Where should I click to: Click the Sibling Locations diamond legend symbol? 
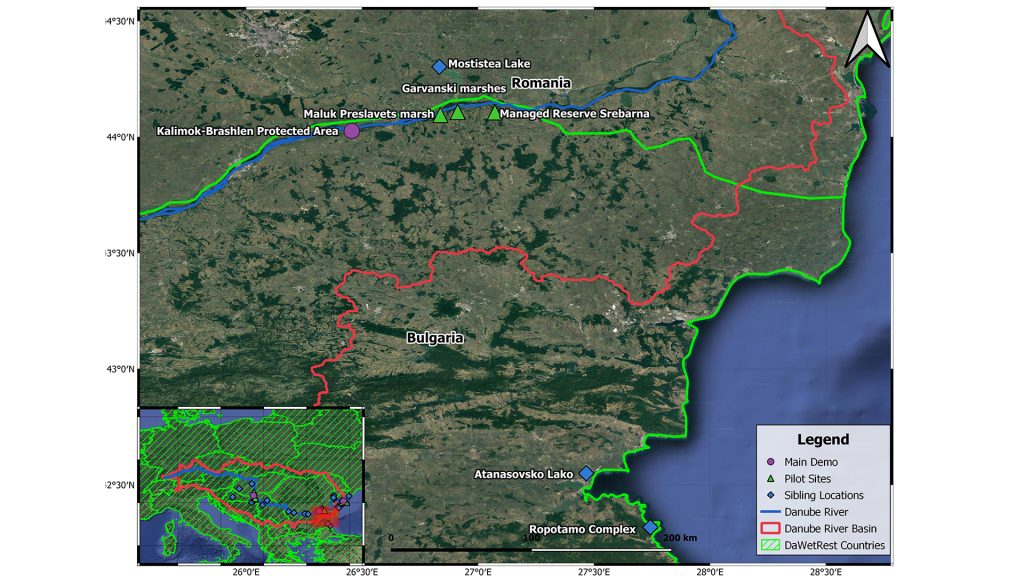(770, 495)
